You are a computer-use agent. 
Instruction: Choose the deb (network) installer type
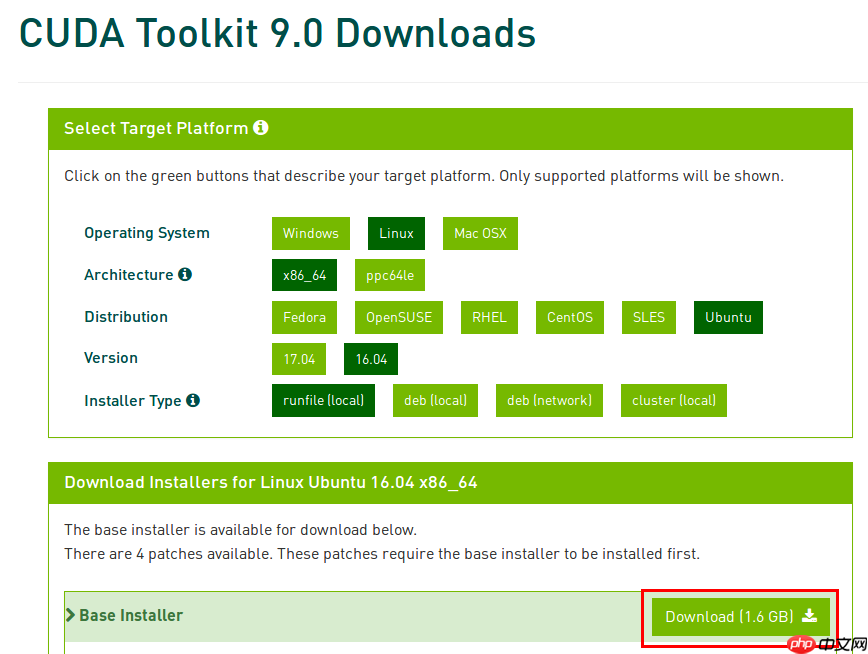point(549,400)
